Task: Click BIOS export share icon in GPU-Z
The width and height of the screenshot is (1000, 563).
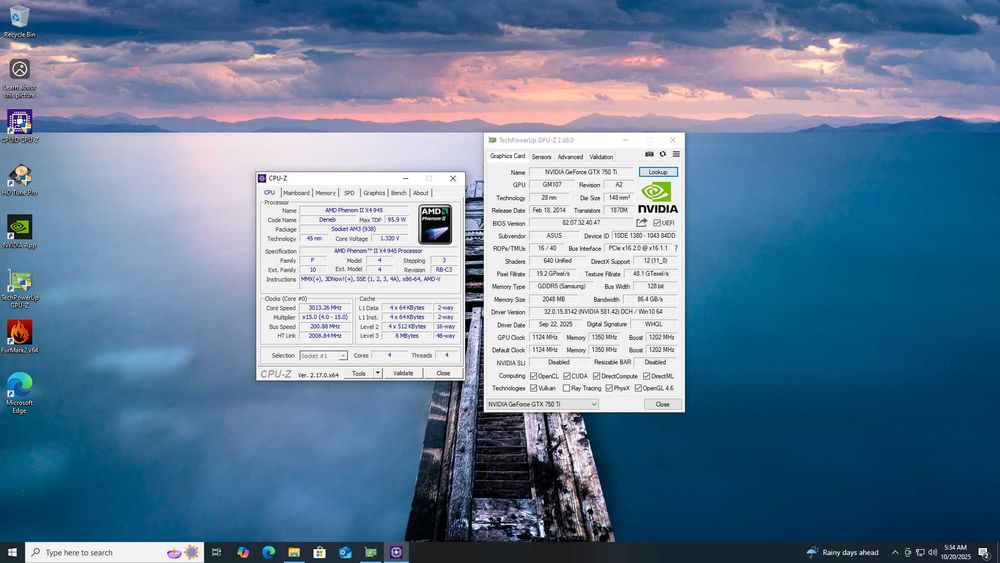Action: pyautogui.click(x=642, y=223)
